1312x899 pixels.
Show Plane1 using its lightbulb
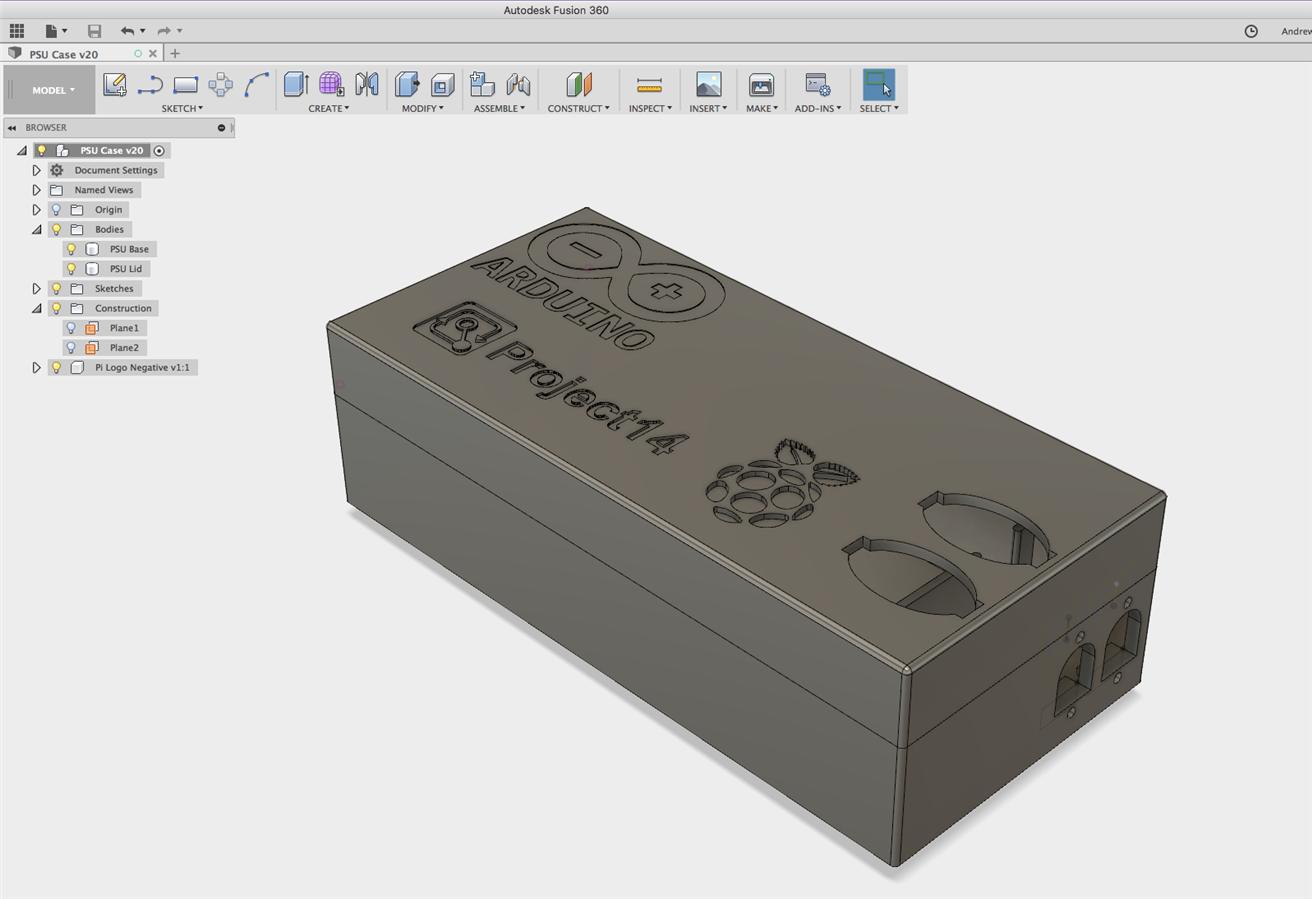point(71,328)
